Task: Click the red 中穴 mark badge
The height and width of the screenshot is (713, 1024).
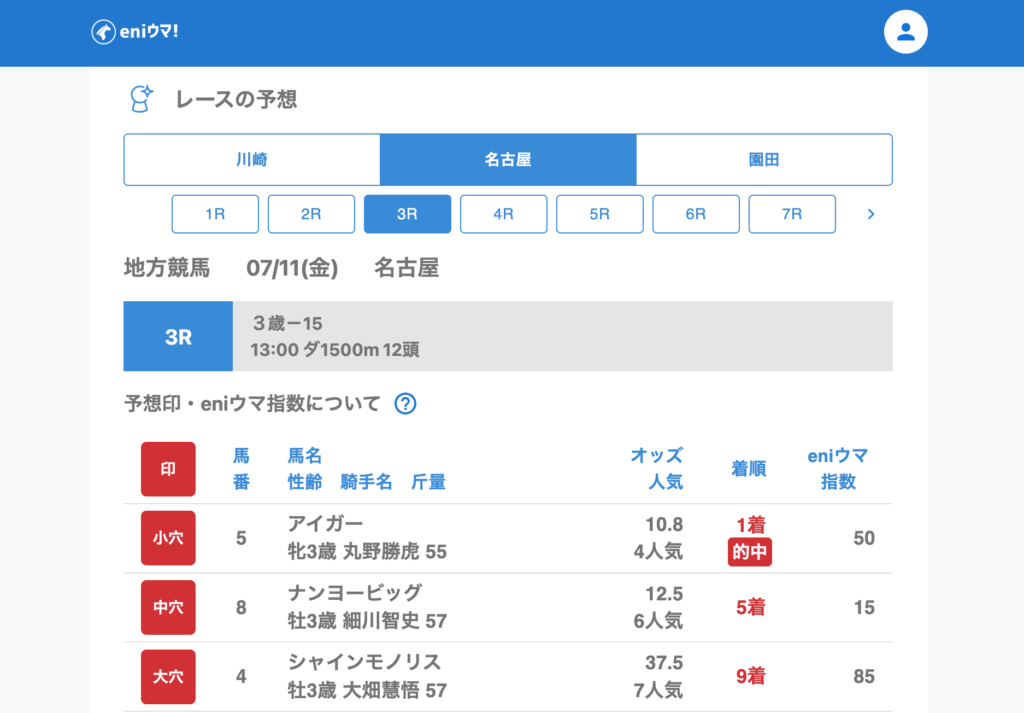Action: (168, 607)
